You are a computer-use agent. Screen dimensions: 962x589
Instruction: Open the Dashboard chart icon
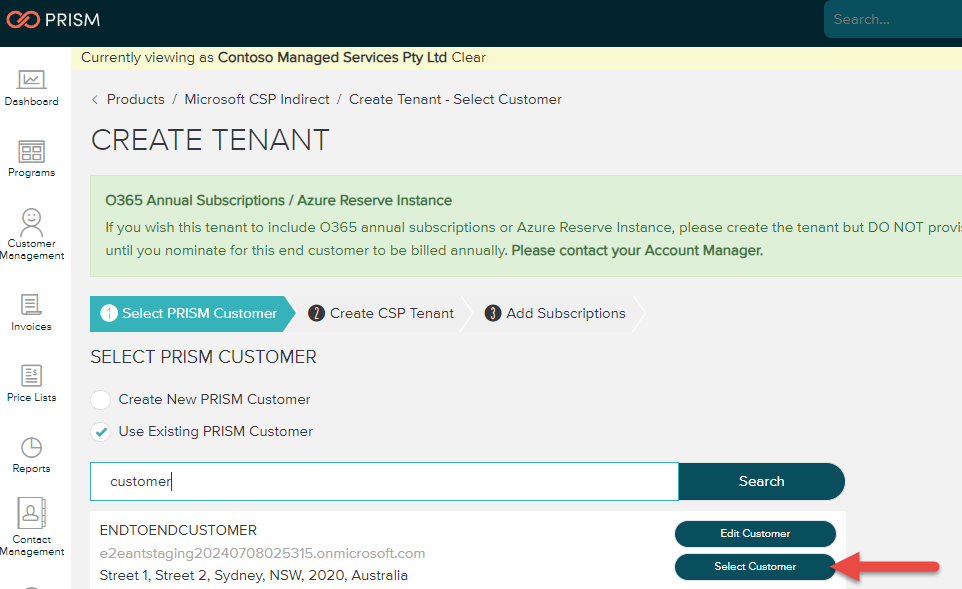(31, 80)
